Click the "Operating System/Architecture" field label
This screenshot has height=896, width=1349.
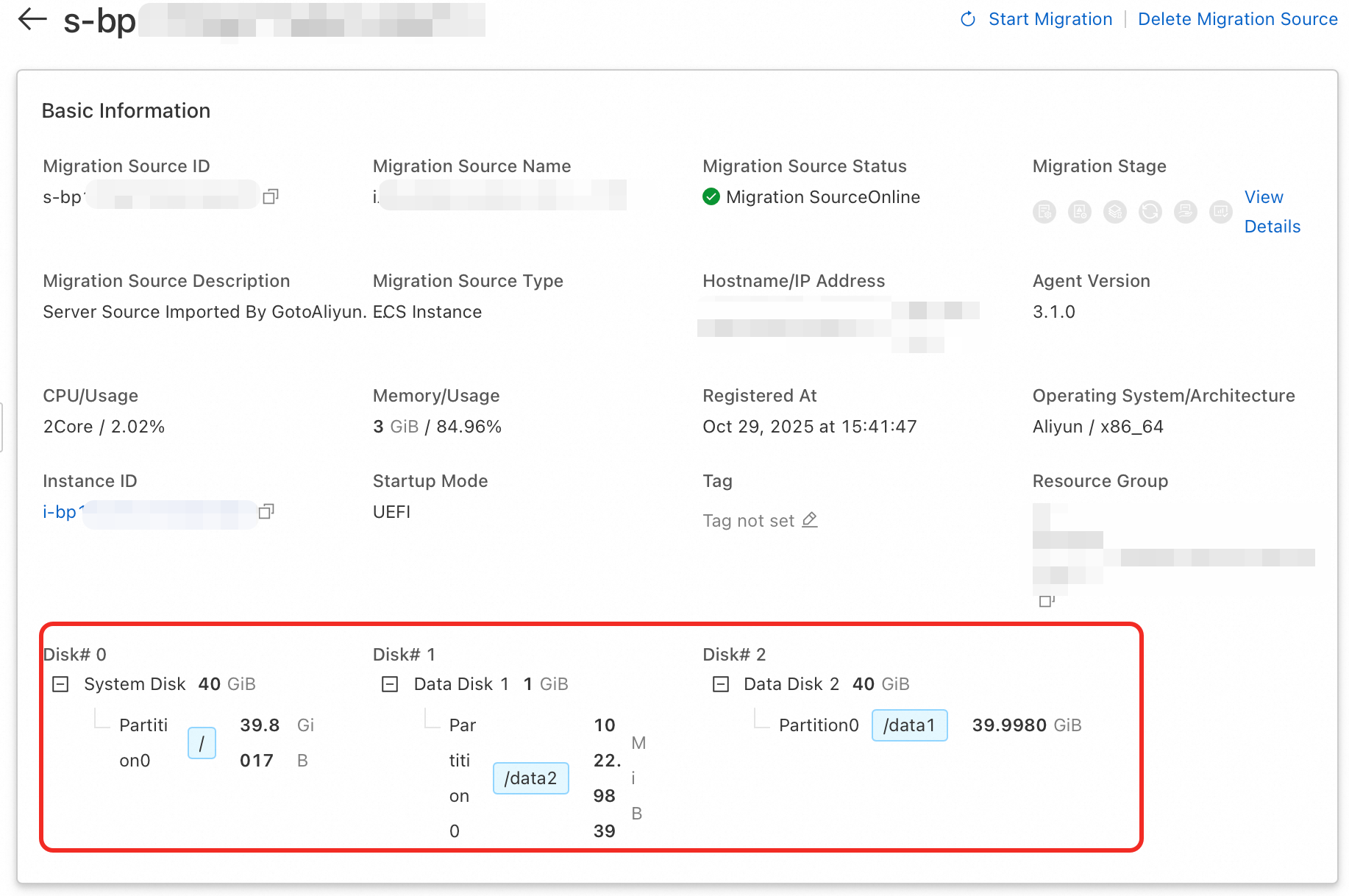point(1164,396)
